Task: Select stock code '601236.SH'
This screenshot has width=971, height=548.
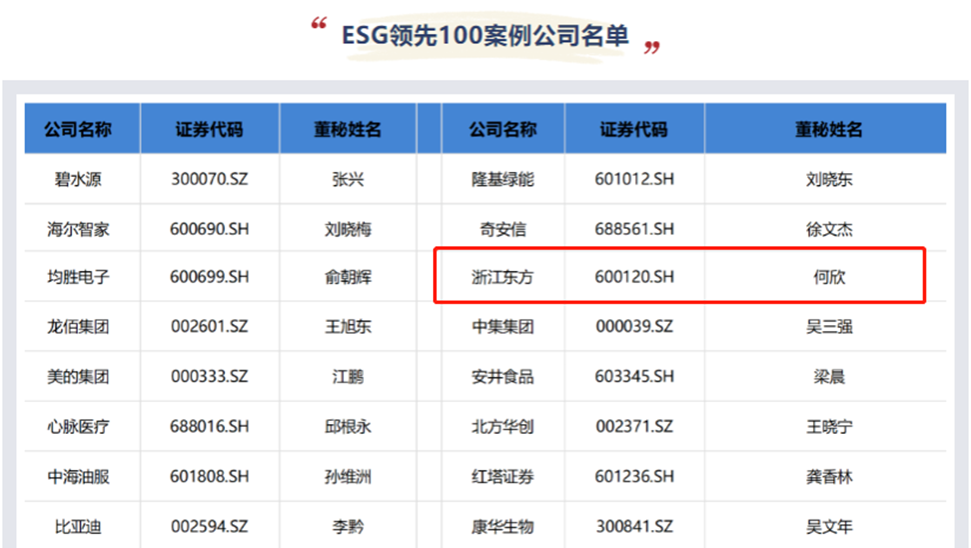Action: (x=634, y=477)
